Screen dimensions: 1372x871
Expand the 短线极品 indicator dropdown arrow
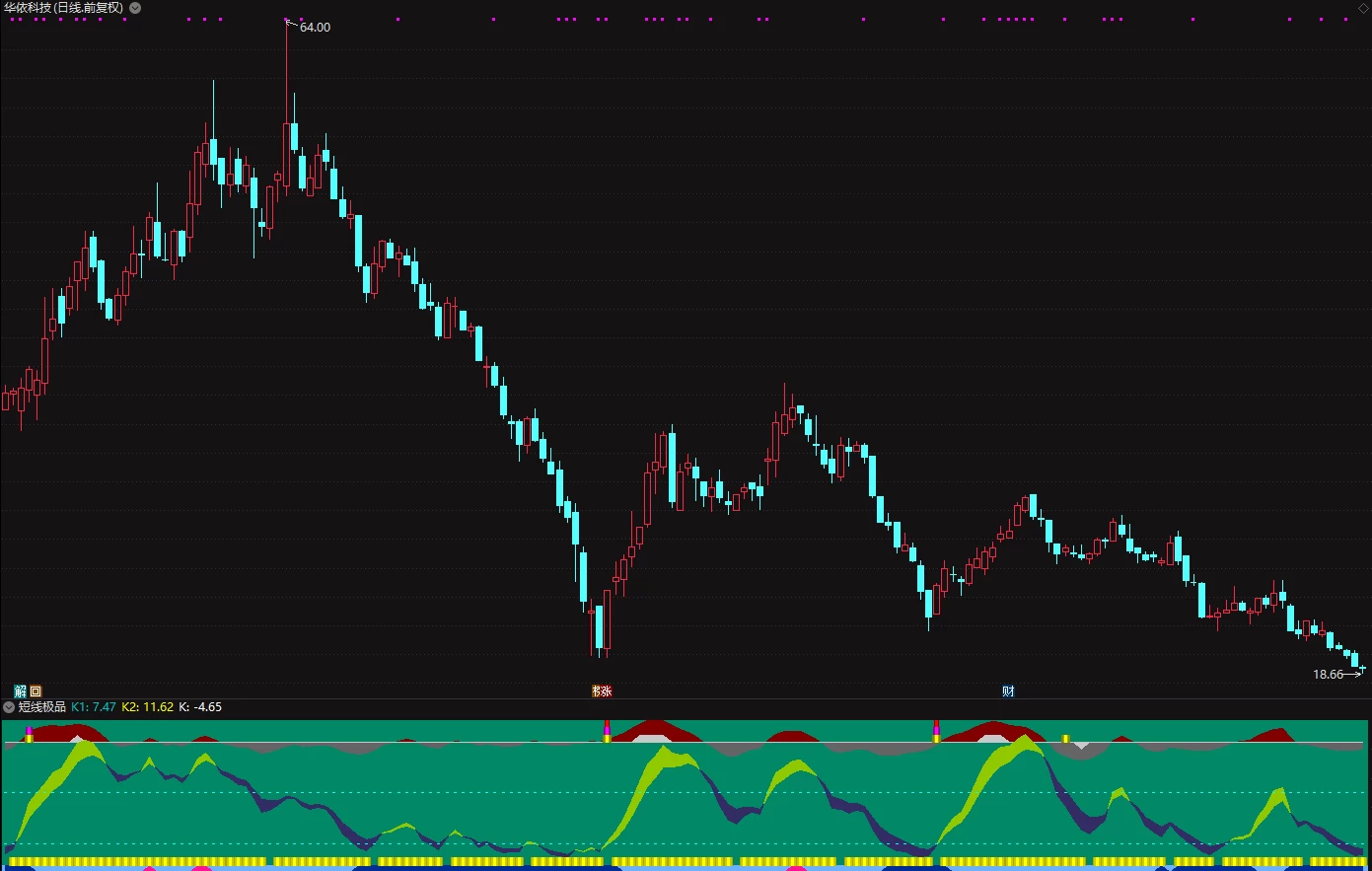9,707
